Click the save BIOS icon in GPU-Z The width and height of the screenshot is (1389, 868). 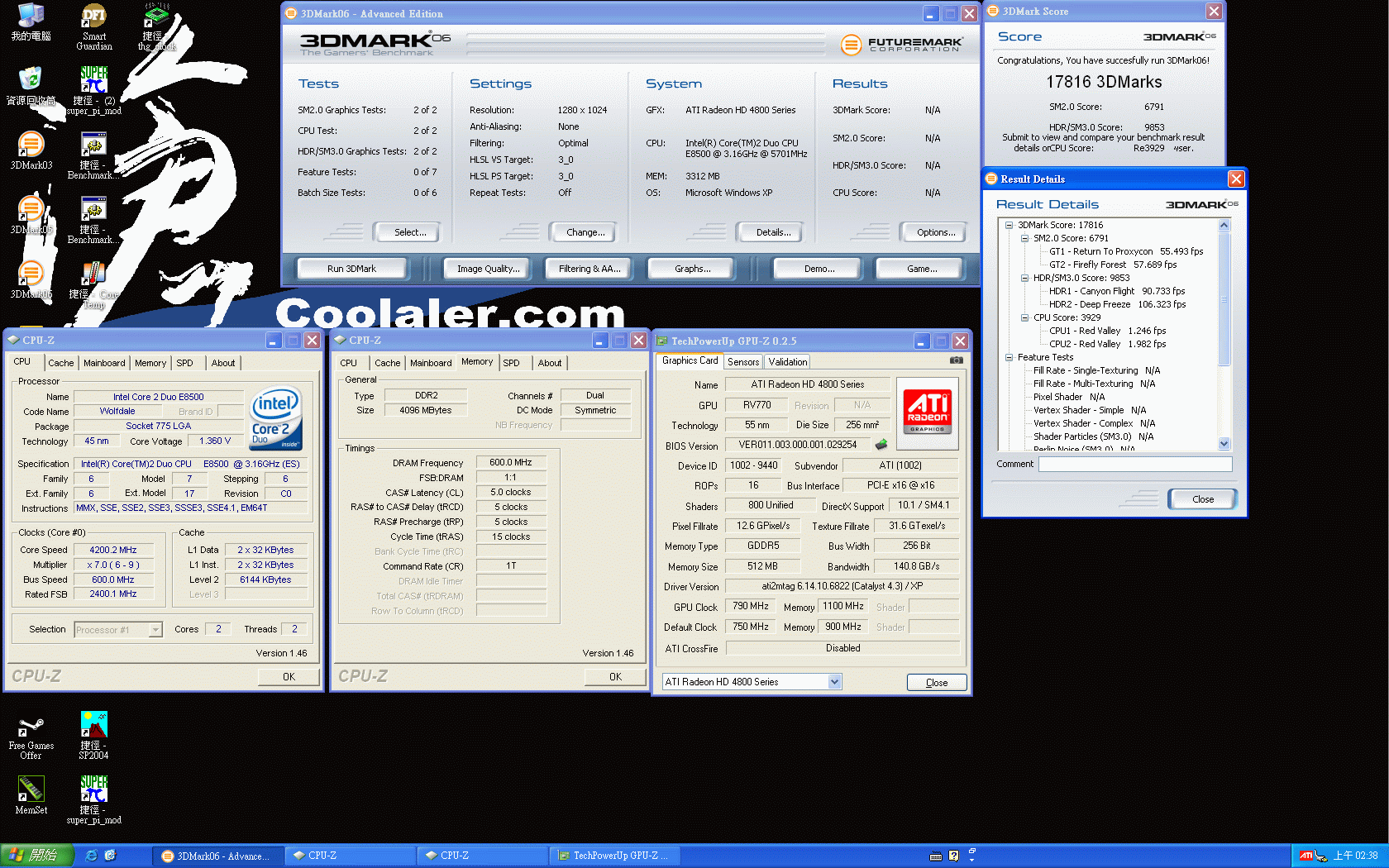coord(881,445)
